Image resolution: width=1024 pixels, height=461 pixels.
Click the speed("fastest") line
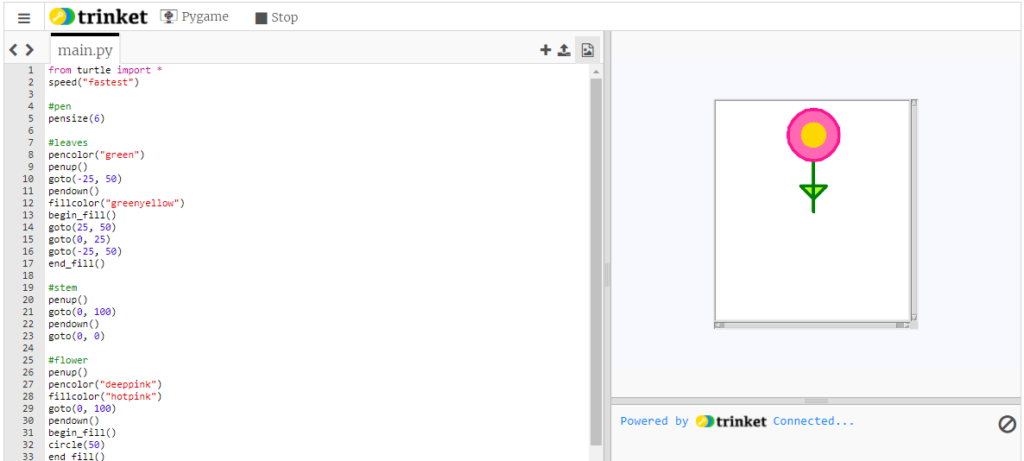tap(94, 82)
